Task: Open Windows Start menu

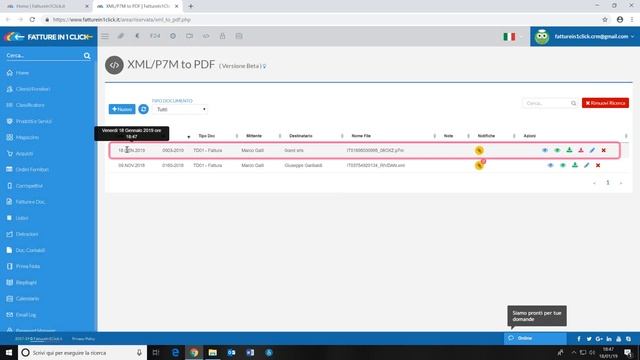Action: 9,352
